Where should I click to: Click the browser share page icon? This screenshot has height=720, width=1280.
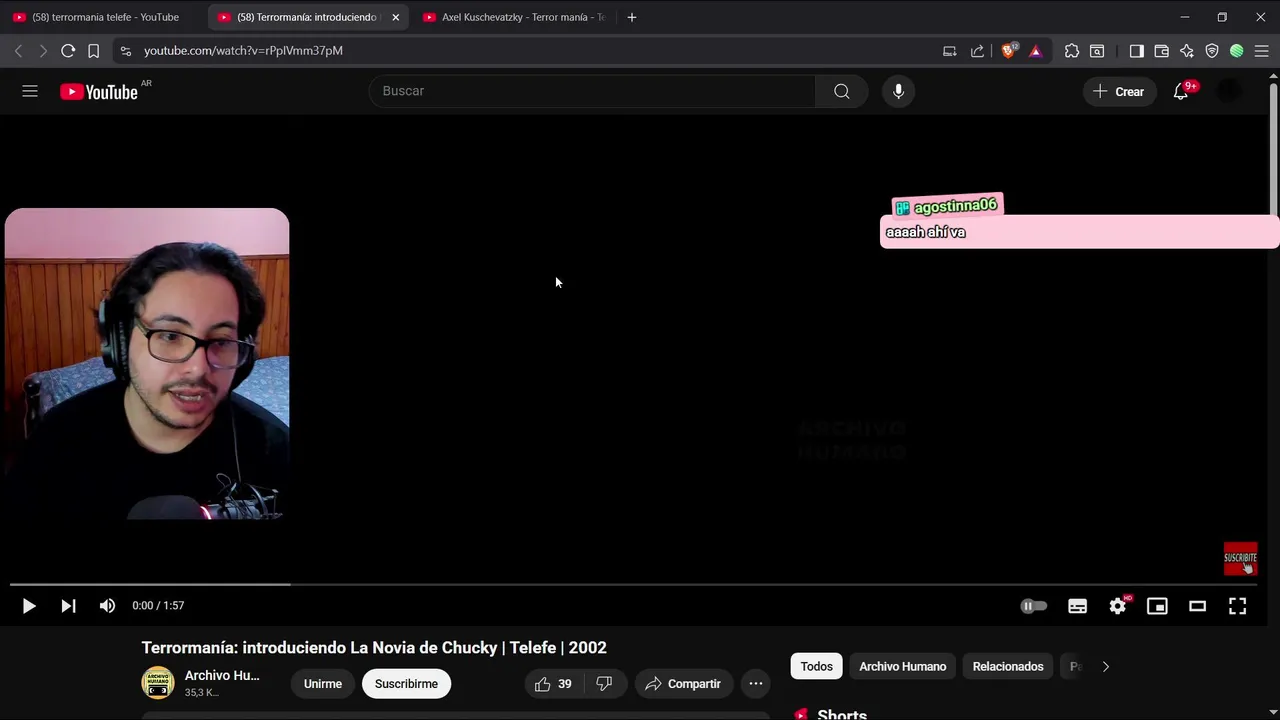pos(977,51)
